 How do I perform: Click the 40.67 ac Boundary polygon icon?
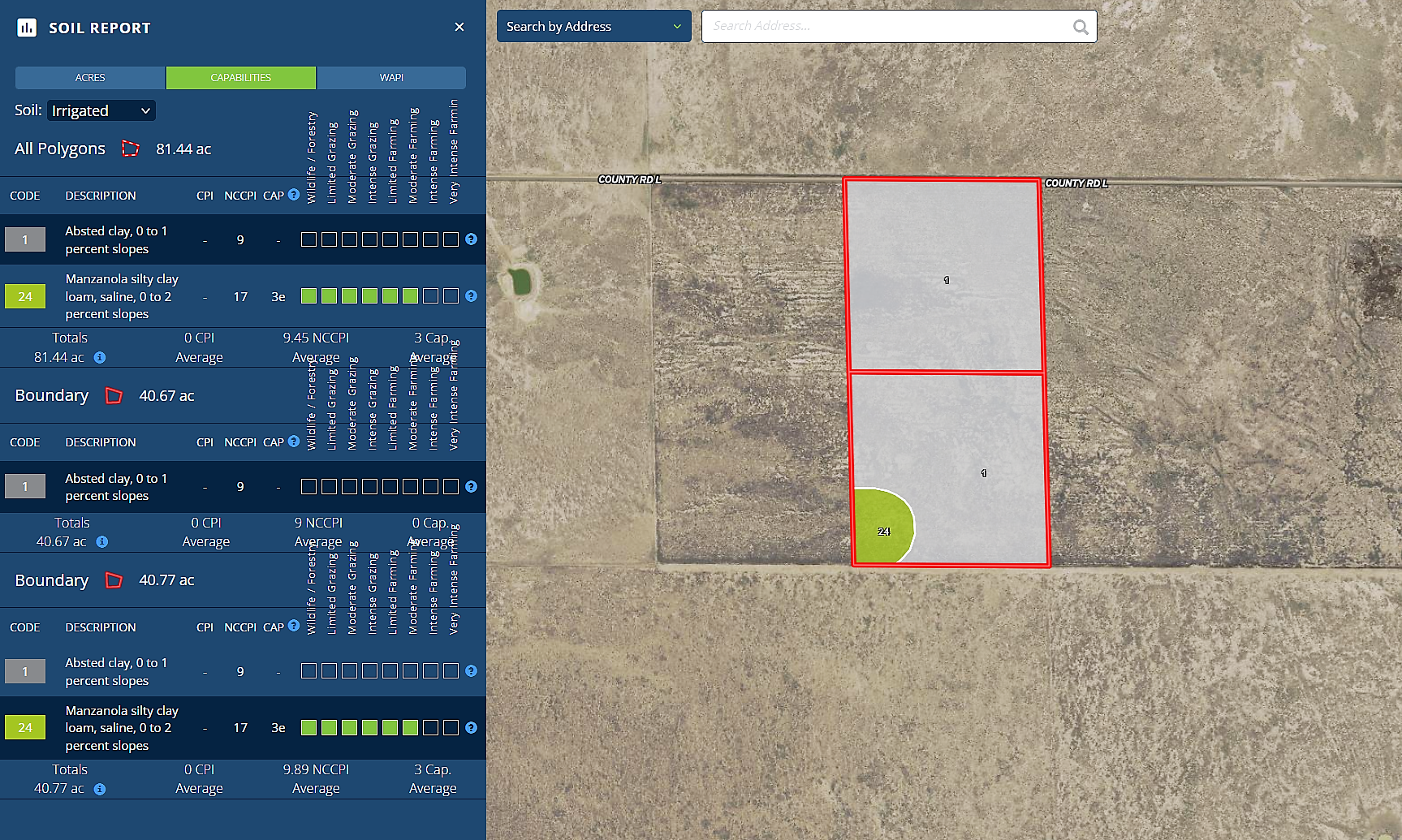[114, 396]
